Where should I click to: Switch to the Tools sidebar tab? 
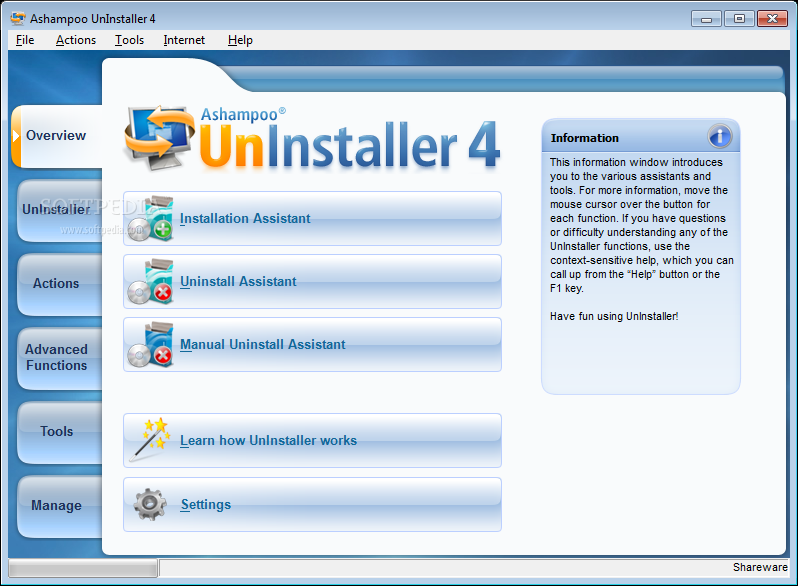click(x=60, y=432)
